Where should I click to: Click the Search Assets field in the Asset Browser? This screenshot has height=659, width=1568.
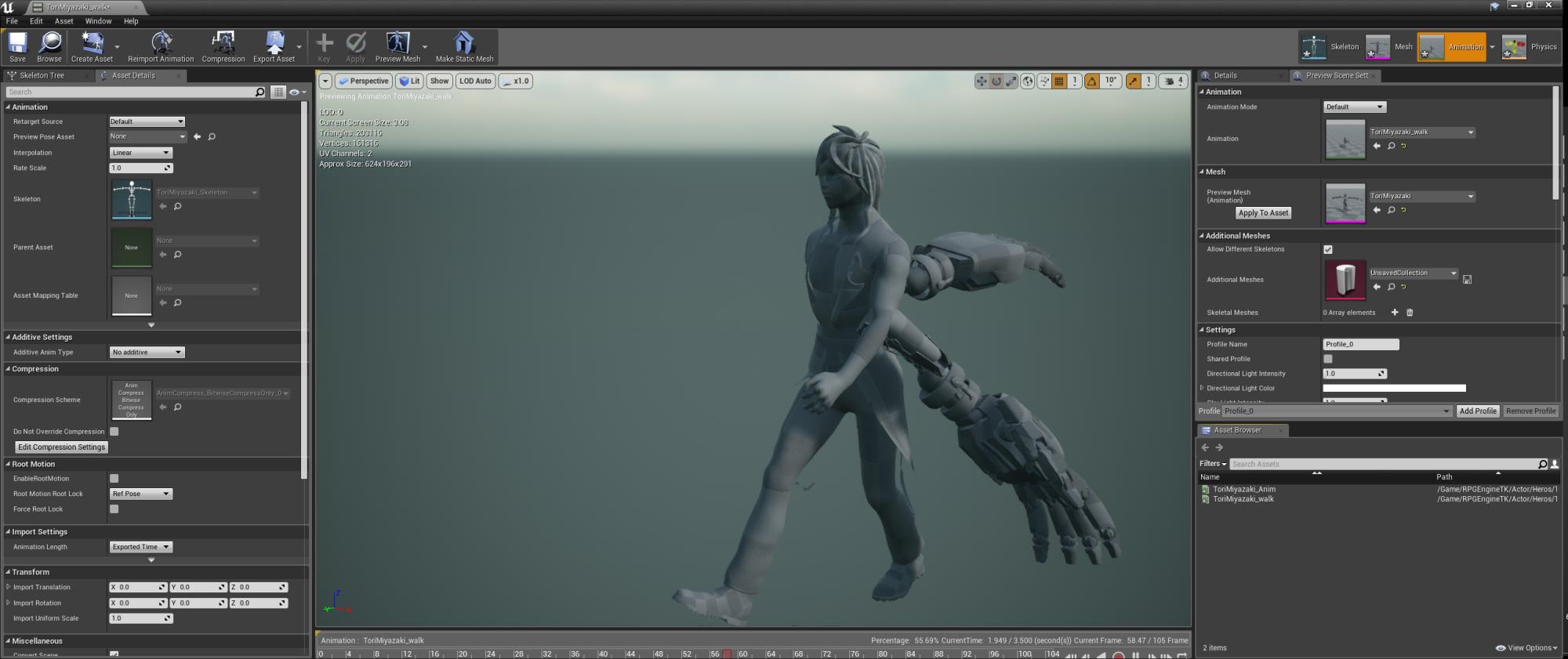tap(1383, 465)
